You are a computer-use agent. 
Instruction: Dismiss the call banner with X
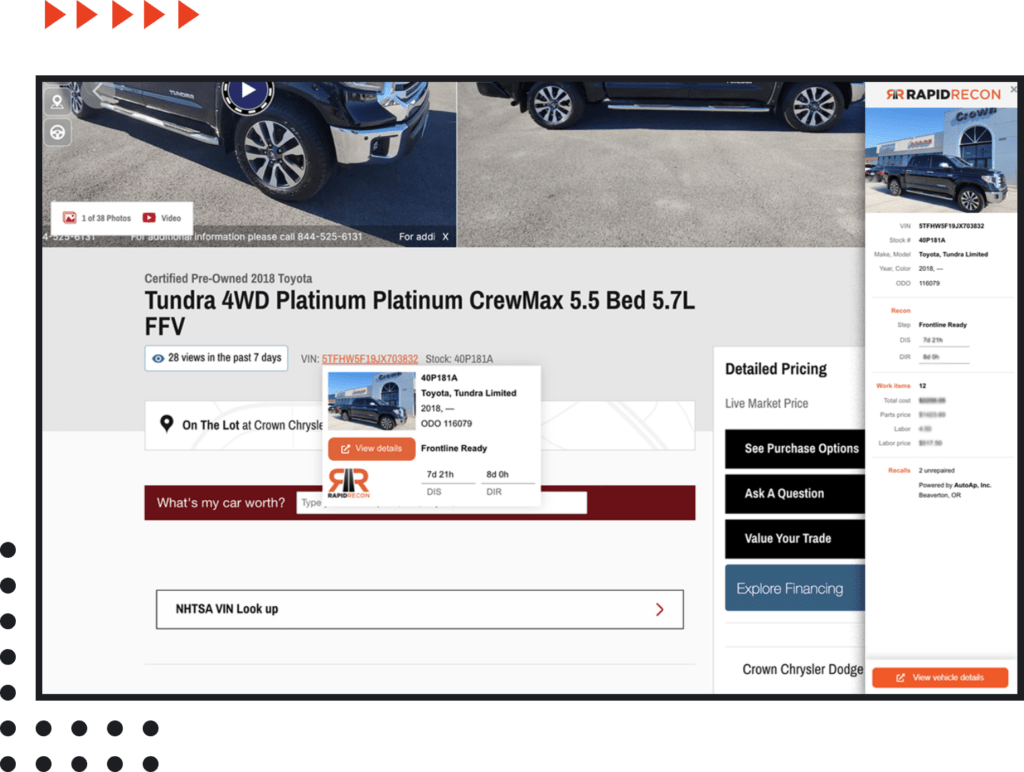[x=445, y=236]
